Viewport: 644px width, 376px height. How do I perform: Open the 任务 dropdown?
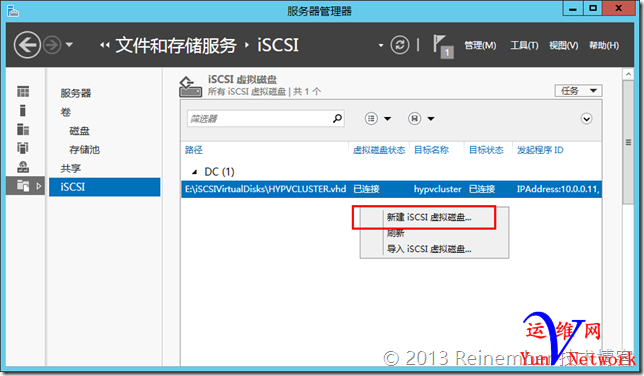point(578,91)
